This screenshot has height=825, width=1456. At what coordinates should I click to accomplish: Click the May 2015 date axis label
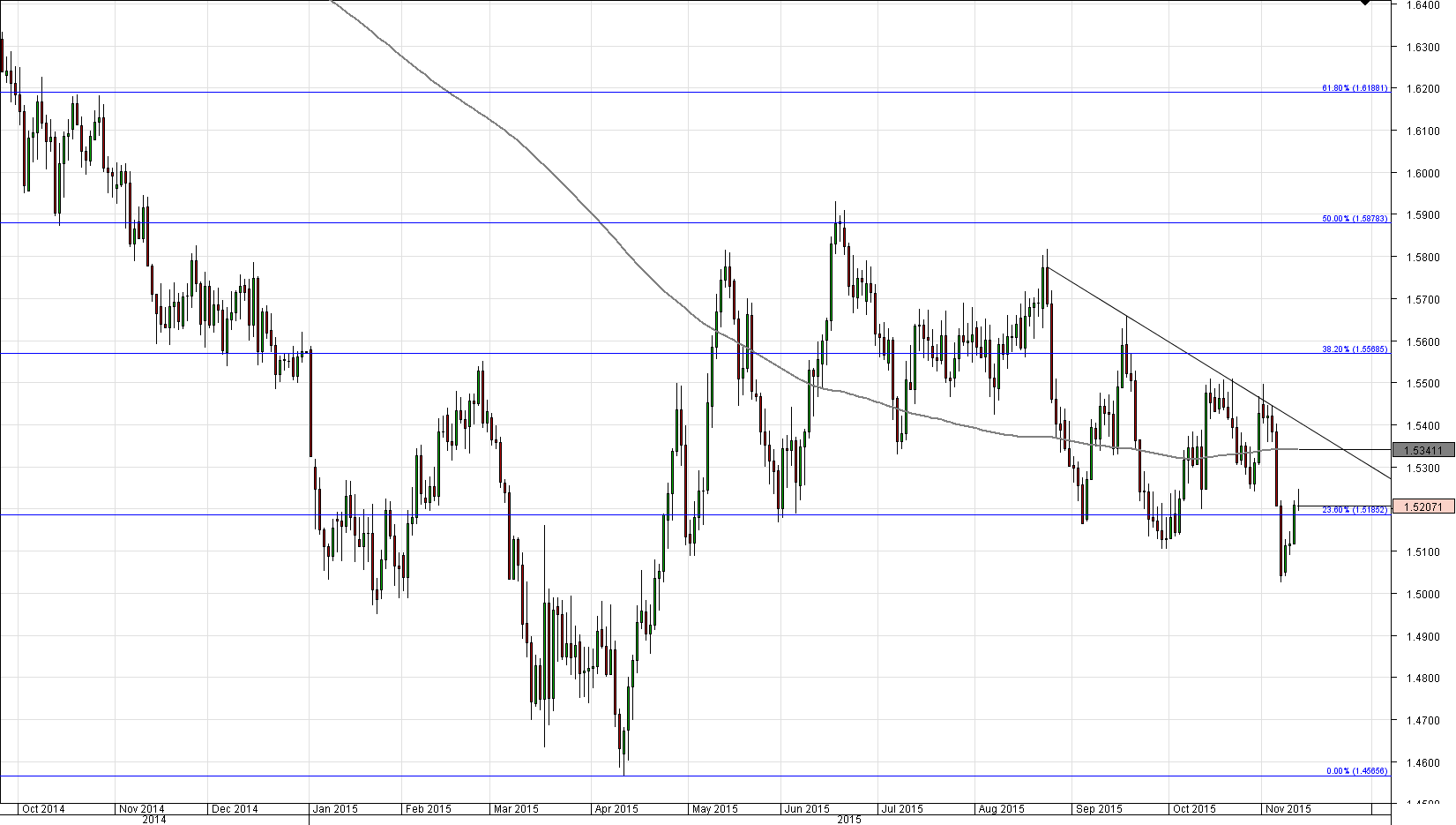click(715, 809)
